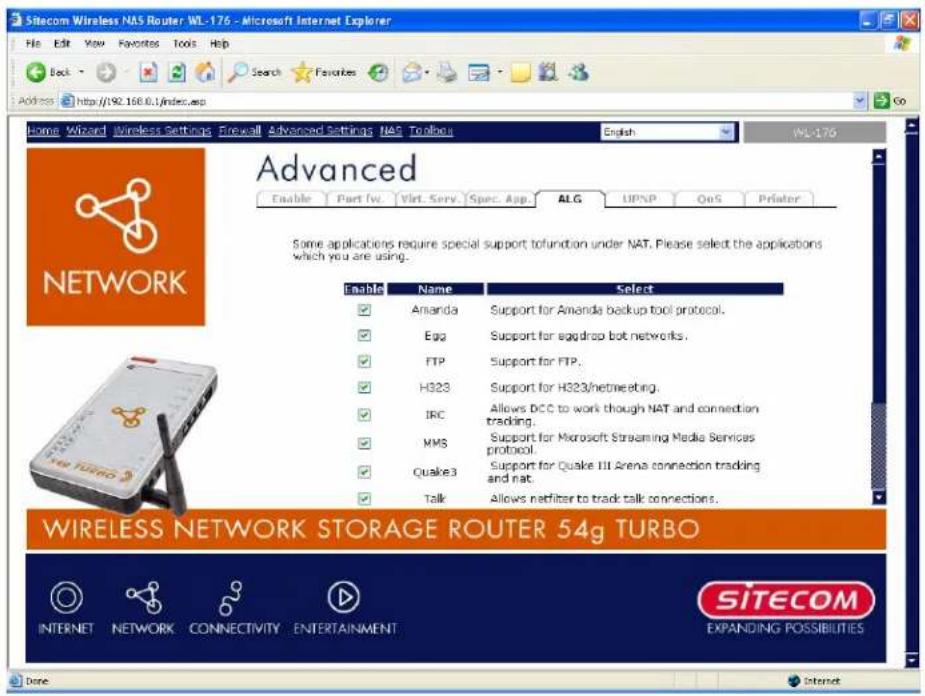The height and width of the screenshot is (696, 925).
Task: Open the Wizard navigation link
Action: point(86,131)
